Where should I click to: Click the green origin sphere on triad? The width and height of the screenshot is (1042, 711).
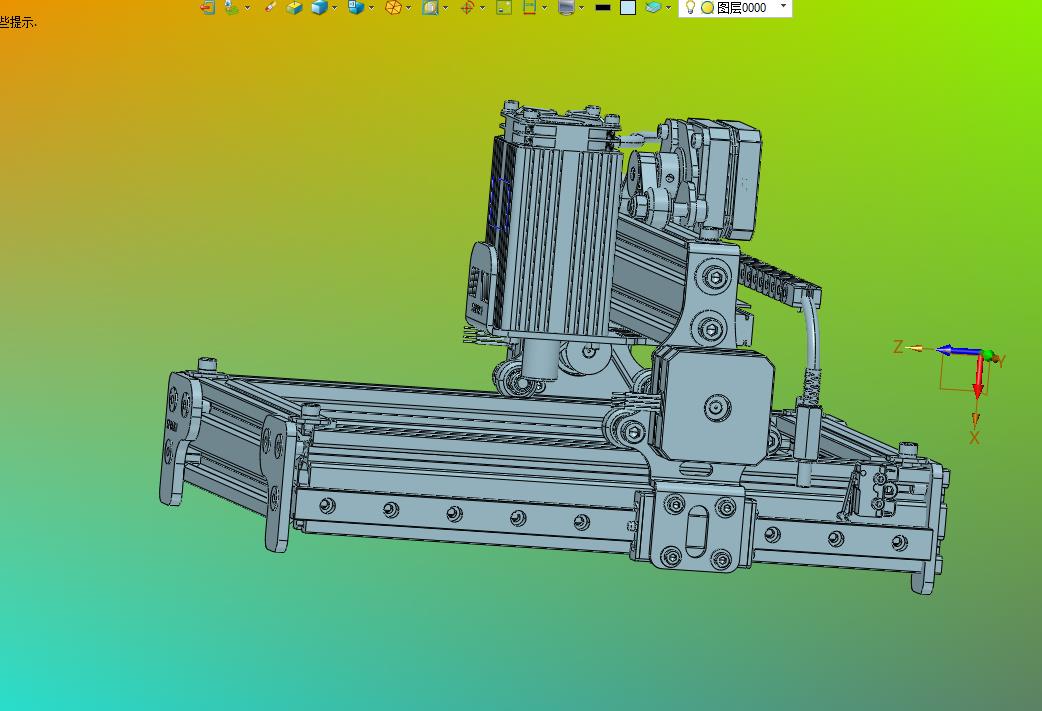[988, 356]
